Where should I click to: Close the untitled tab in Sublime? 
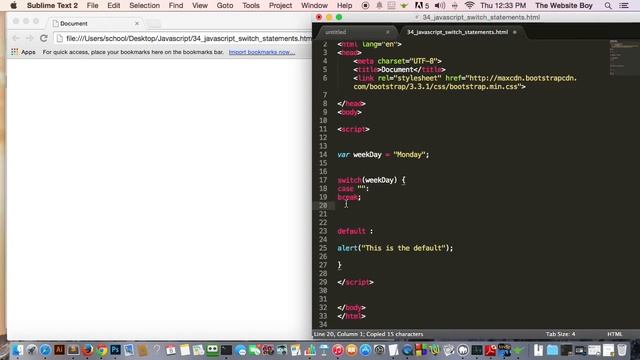[387, 32]
